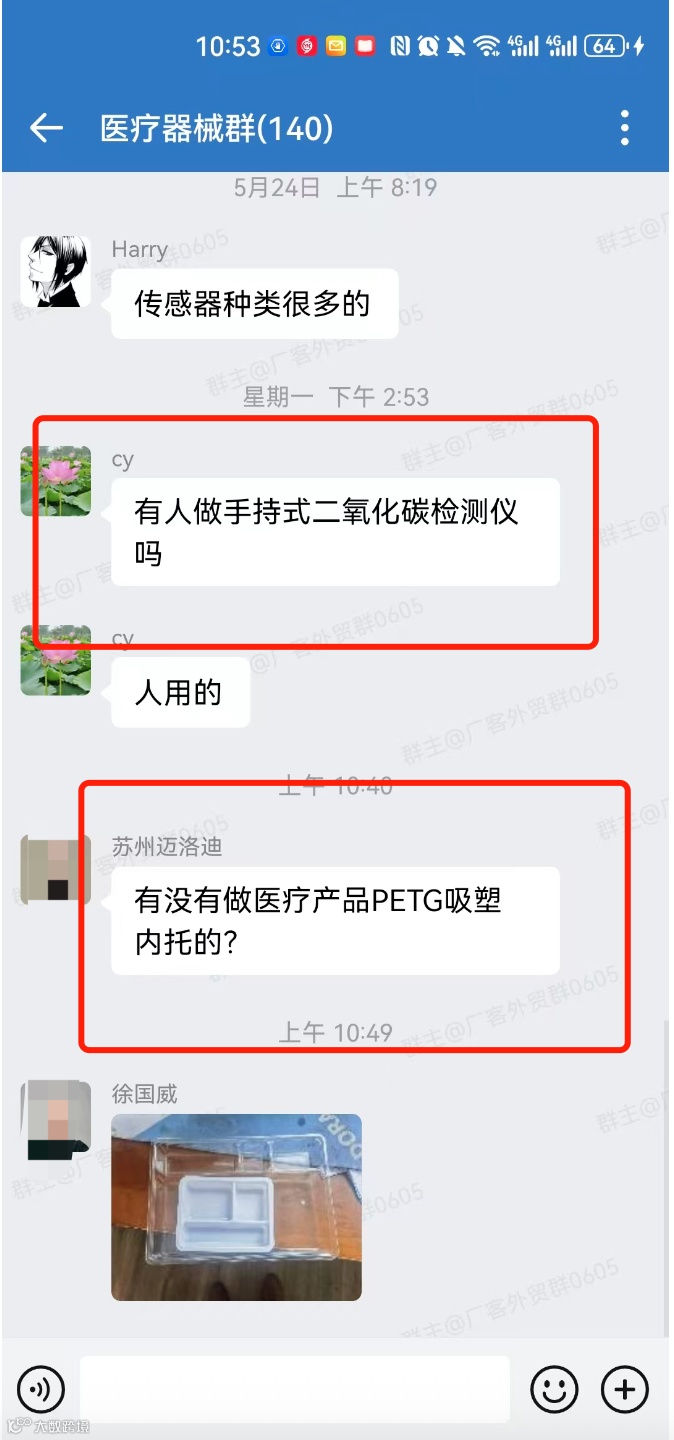Image resolution: width=674 pixels, height=1440 pixels.
Task: Open cy's lotus flower avatar on first message
Action: (56, 481)
